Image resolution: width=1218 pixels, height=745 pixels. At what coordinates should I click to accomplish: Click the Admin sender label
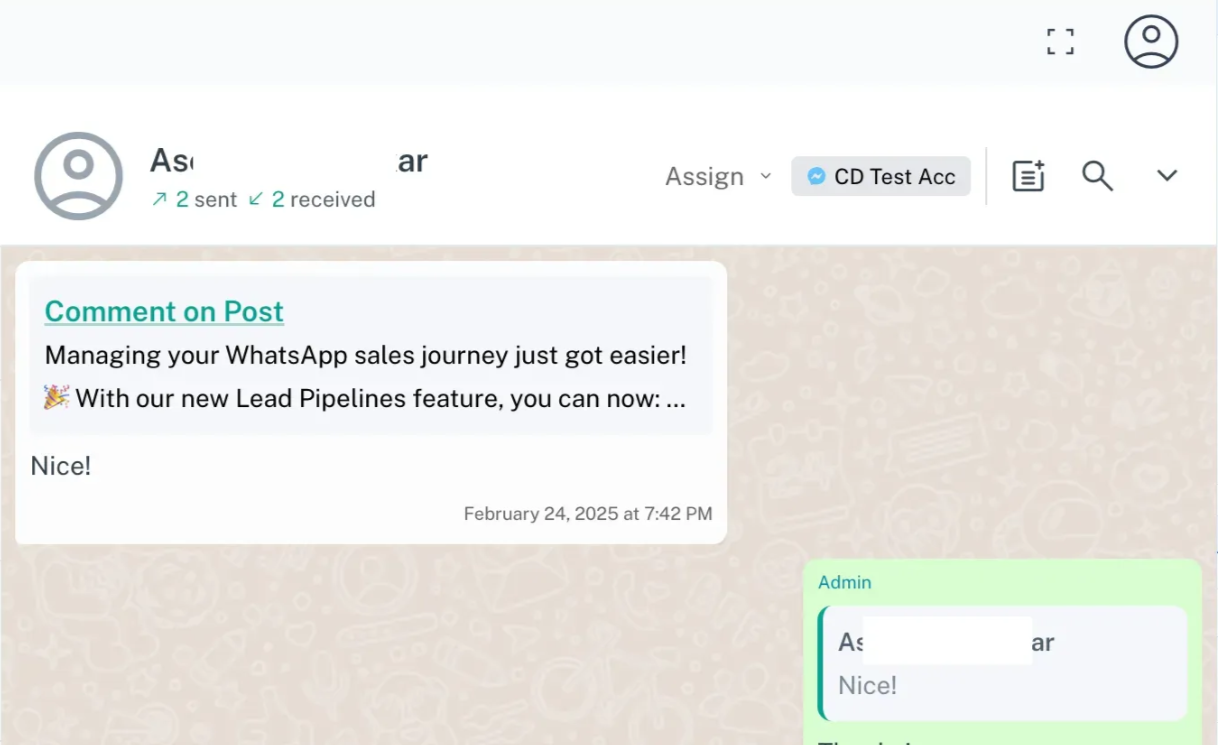click(x=844, y=582)
